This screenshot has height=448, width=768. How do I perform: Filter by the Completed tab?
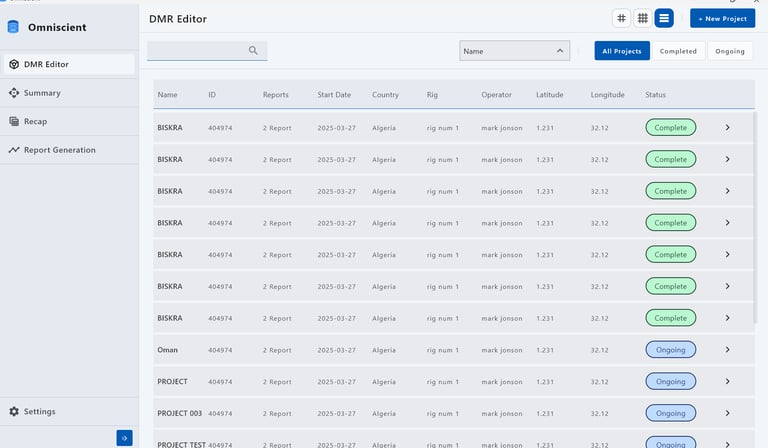tap(678, 51)
